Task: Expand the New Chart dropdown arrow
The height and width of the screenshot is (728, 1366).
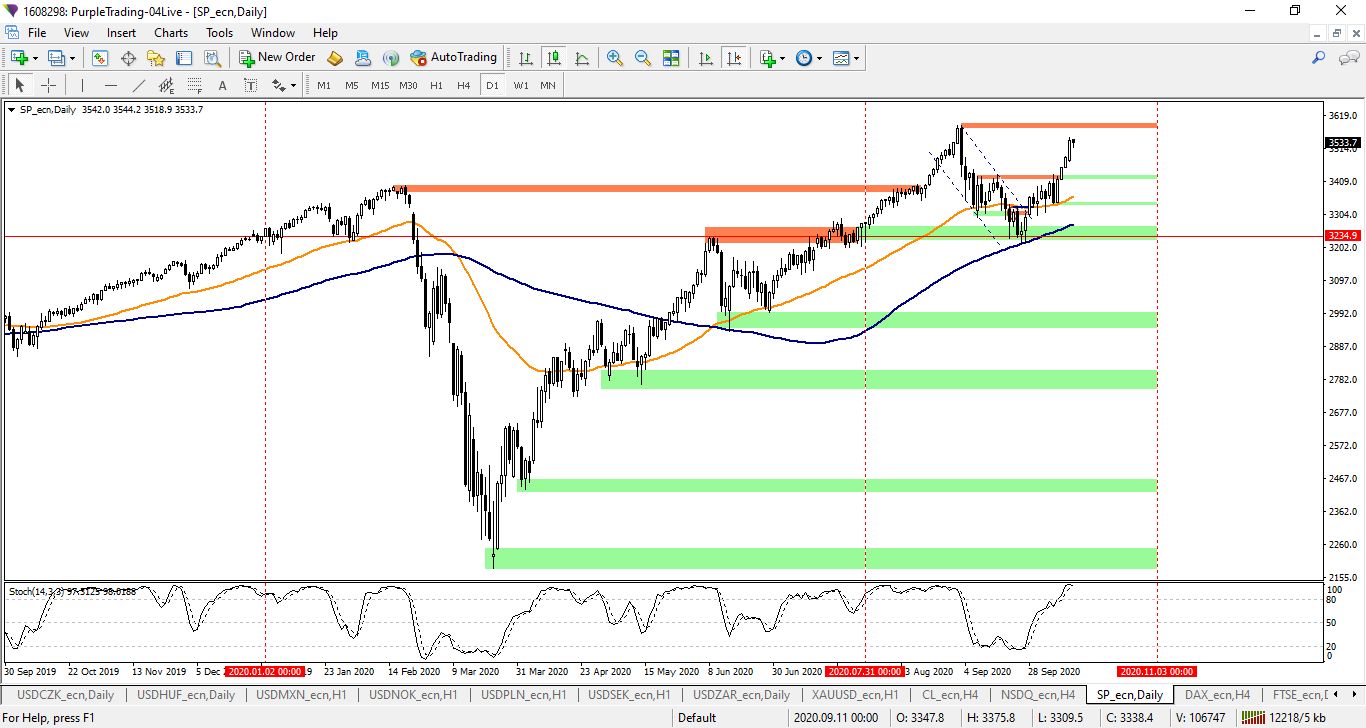Action: tap(35, 58)
